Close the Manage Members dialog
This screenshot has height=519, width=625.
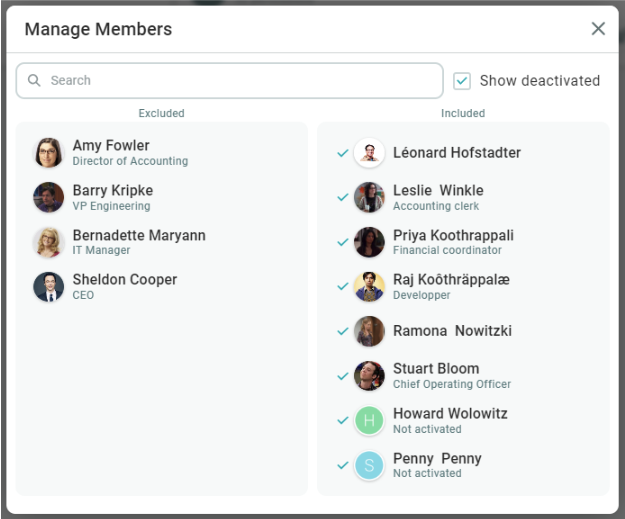coord(598,29)
